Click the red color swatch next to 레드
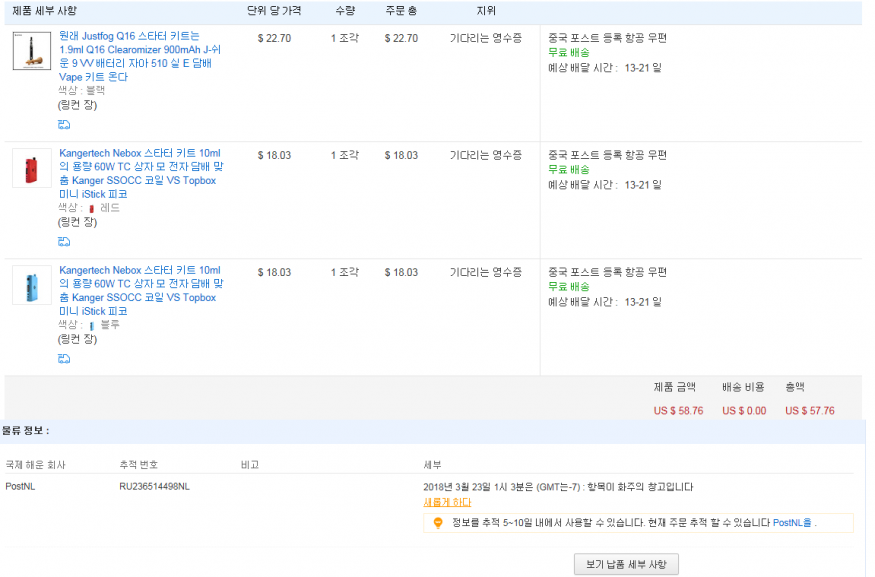 [x=91, y=209]
